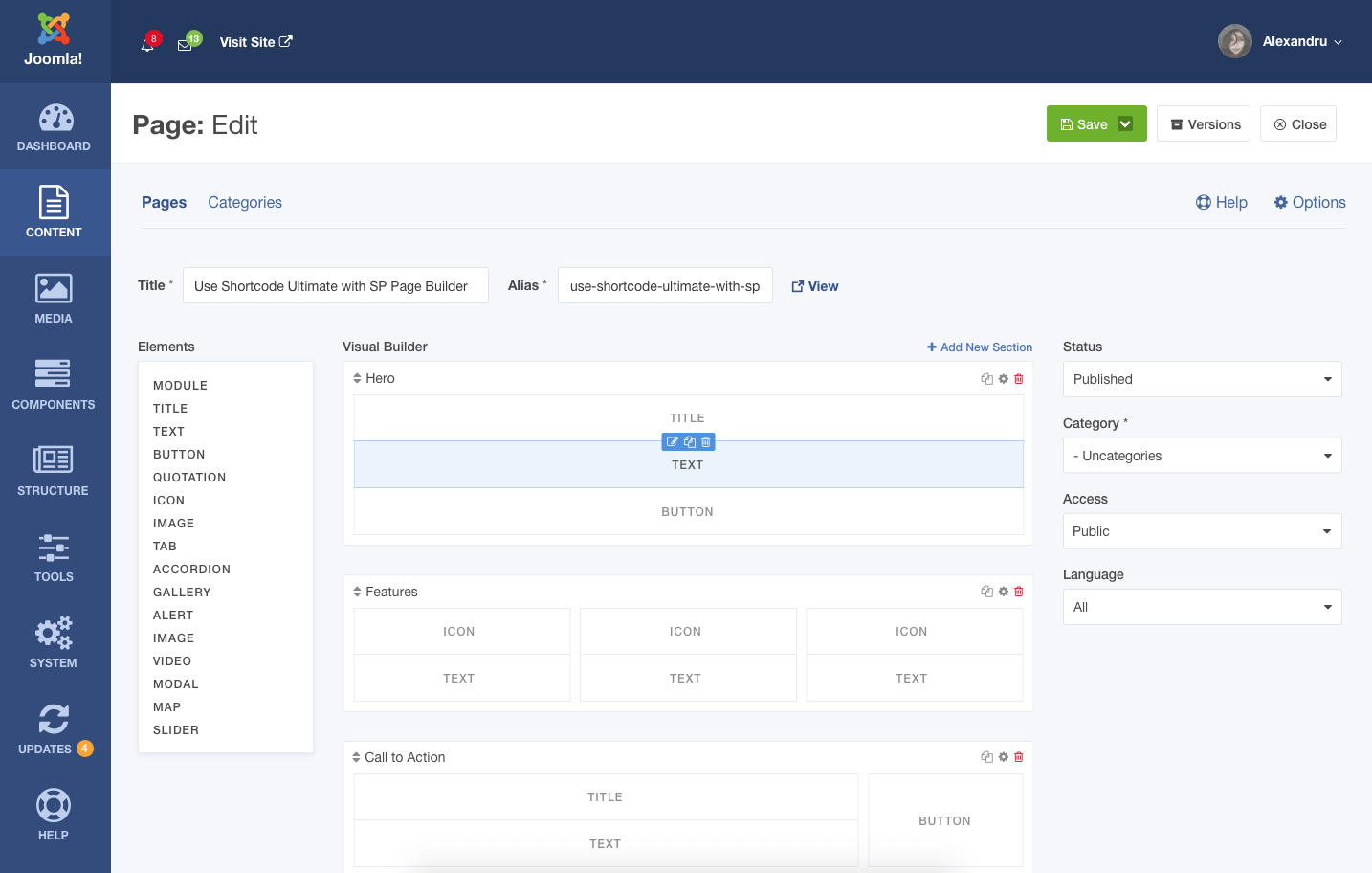
Task: Click the Title input field
Action: point(335,286)
